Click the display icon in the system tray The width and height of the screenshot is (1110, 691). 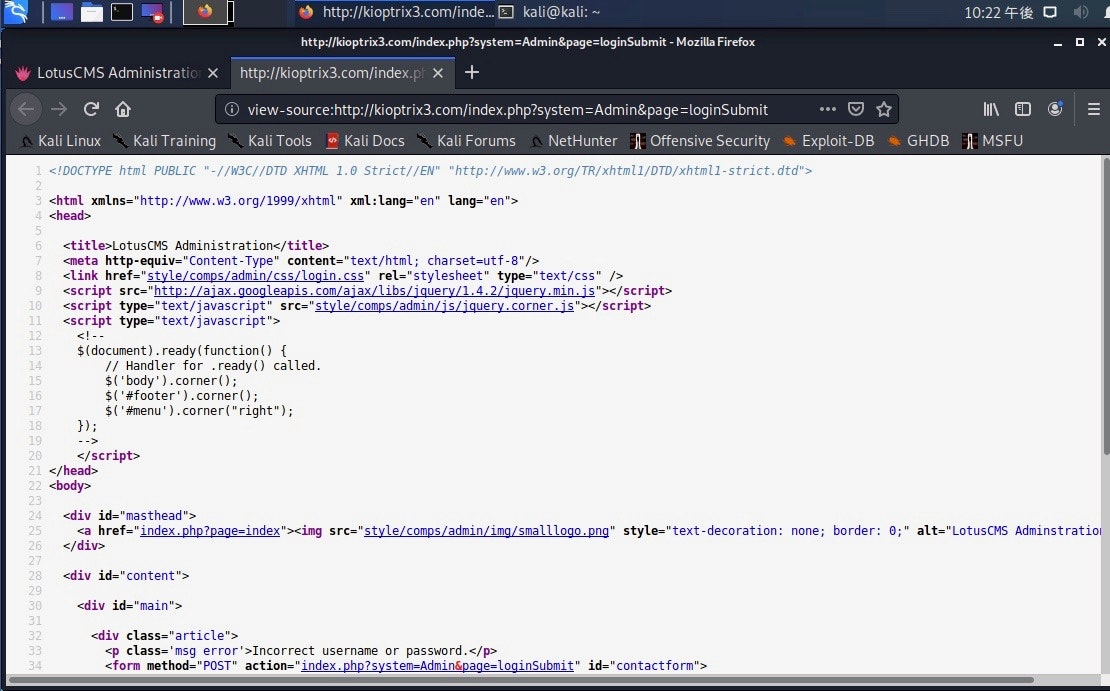coord(1051,12)
